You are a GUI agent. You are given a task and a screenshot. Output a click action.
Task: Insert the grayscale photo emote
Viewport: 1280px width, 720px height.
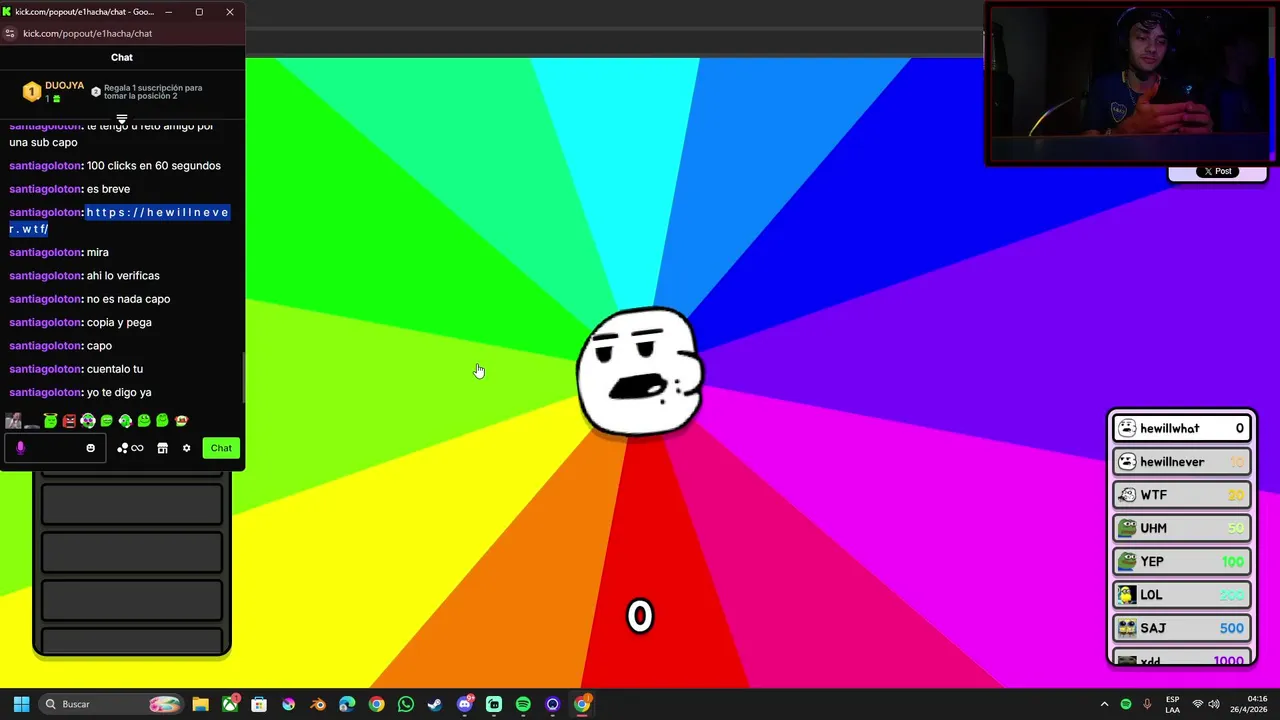pos(13,421)
